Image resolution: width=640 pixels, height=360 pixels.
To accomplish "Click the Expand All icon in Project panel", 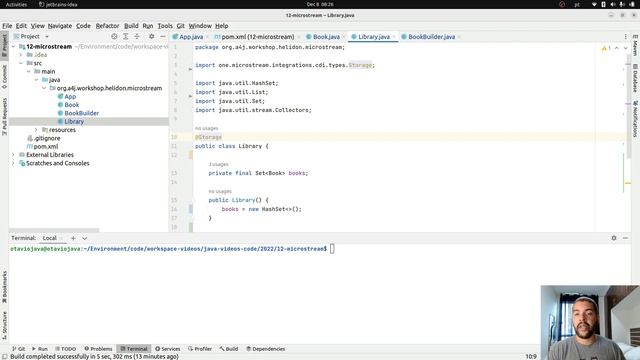I will point(126,36).
